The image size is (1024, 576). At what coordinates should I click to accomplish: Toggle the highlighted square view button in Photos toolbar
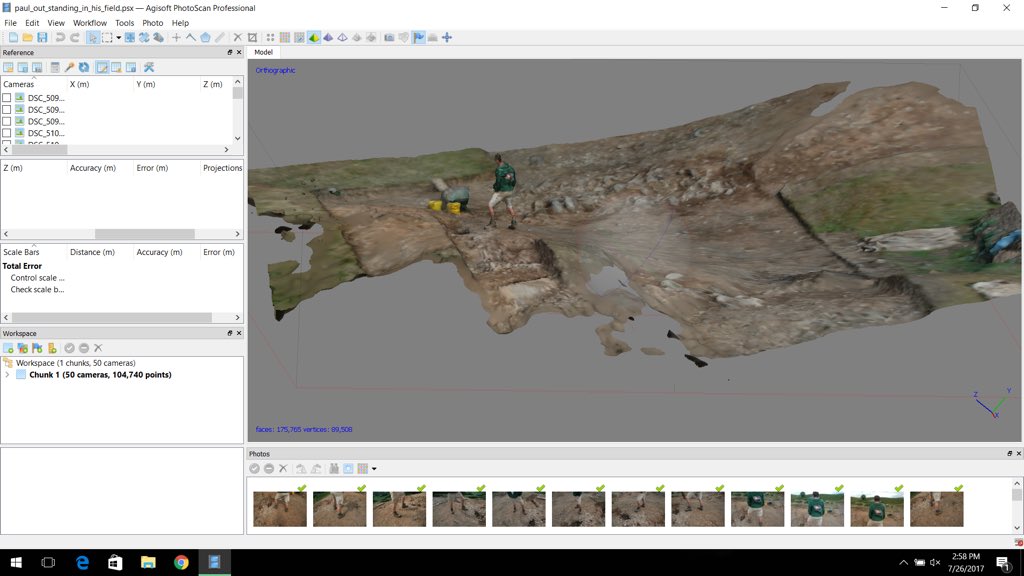point(348,468)
